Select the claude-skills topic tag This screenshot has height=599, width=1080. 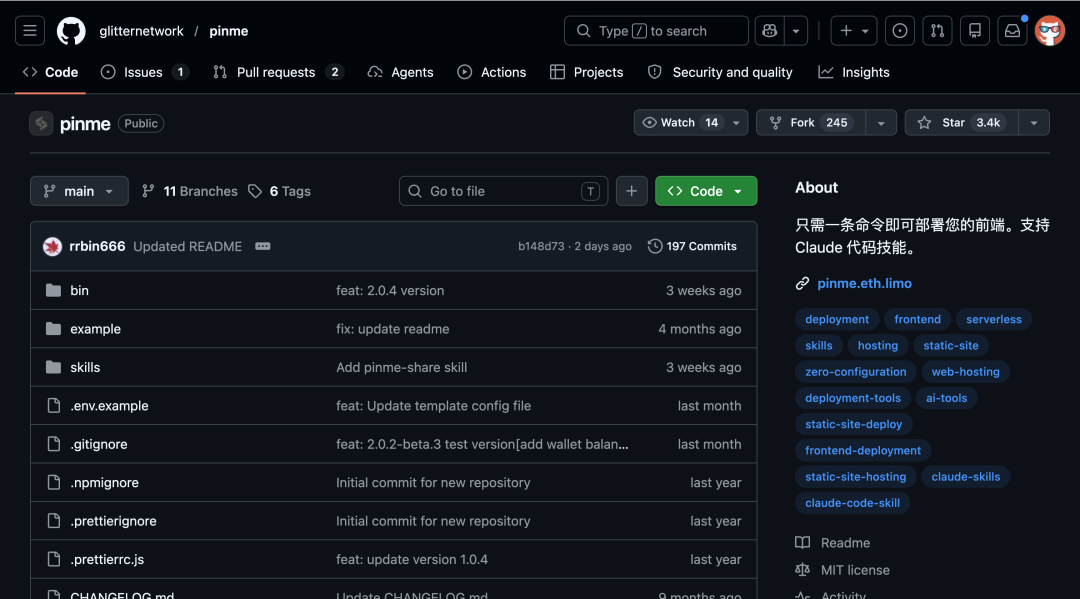point(966,476)
